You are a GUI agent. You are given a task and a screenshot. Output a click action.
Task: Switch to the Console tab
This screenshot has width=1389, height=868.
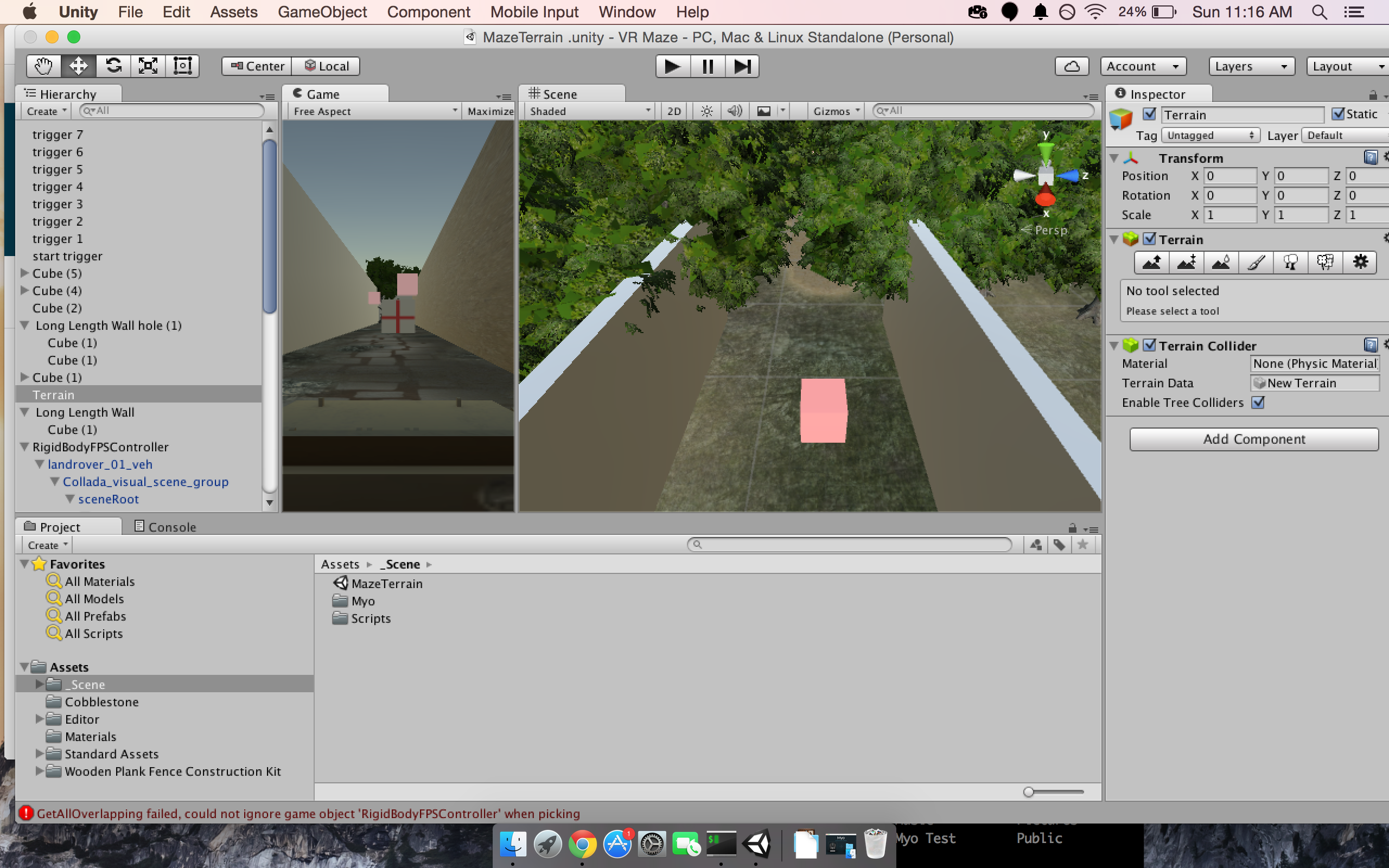(165, 526)
